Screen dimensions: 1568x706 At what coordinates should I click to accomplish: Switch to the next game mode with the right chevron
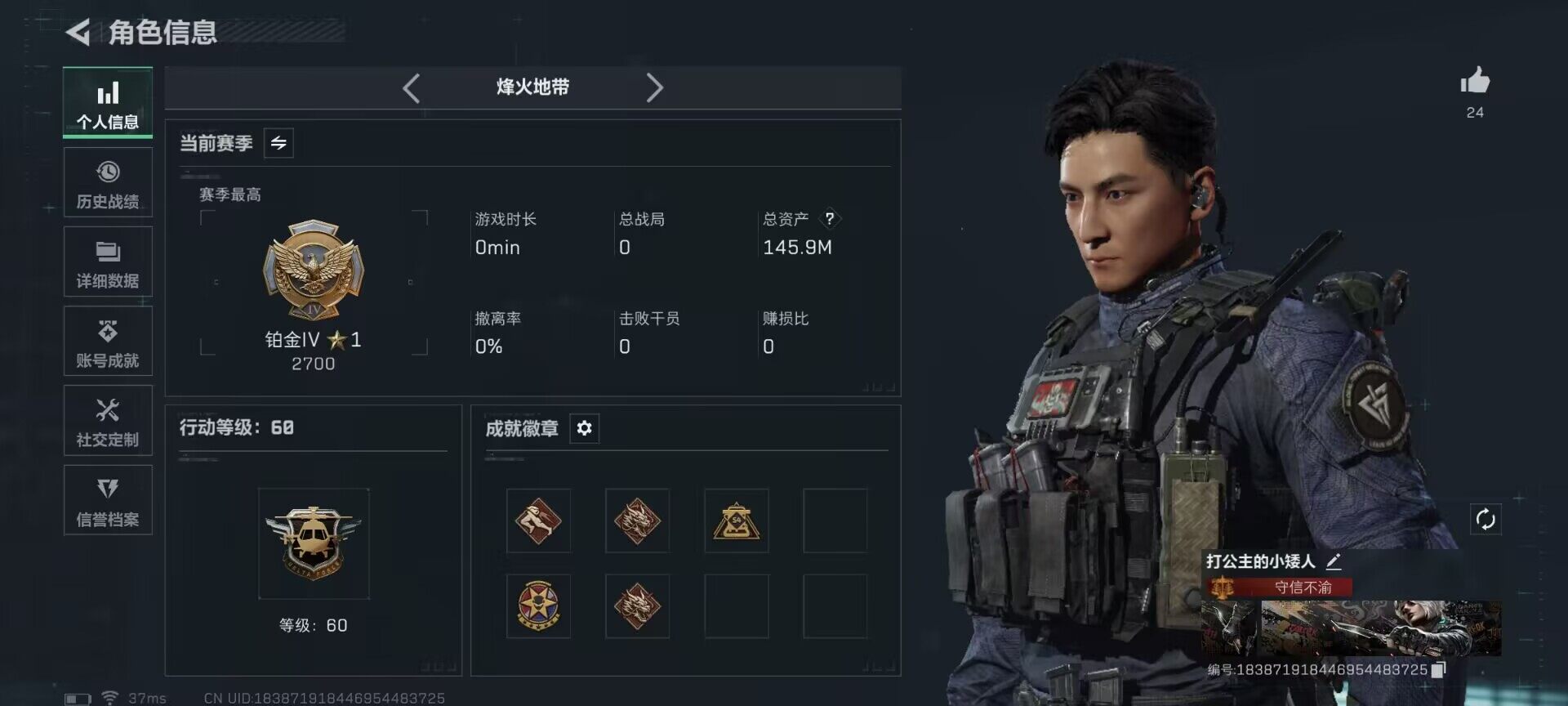click(x=654, y=87)
